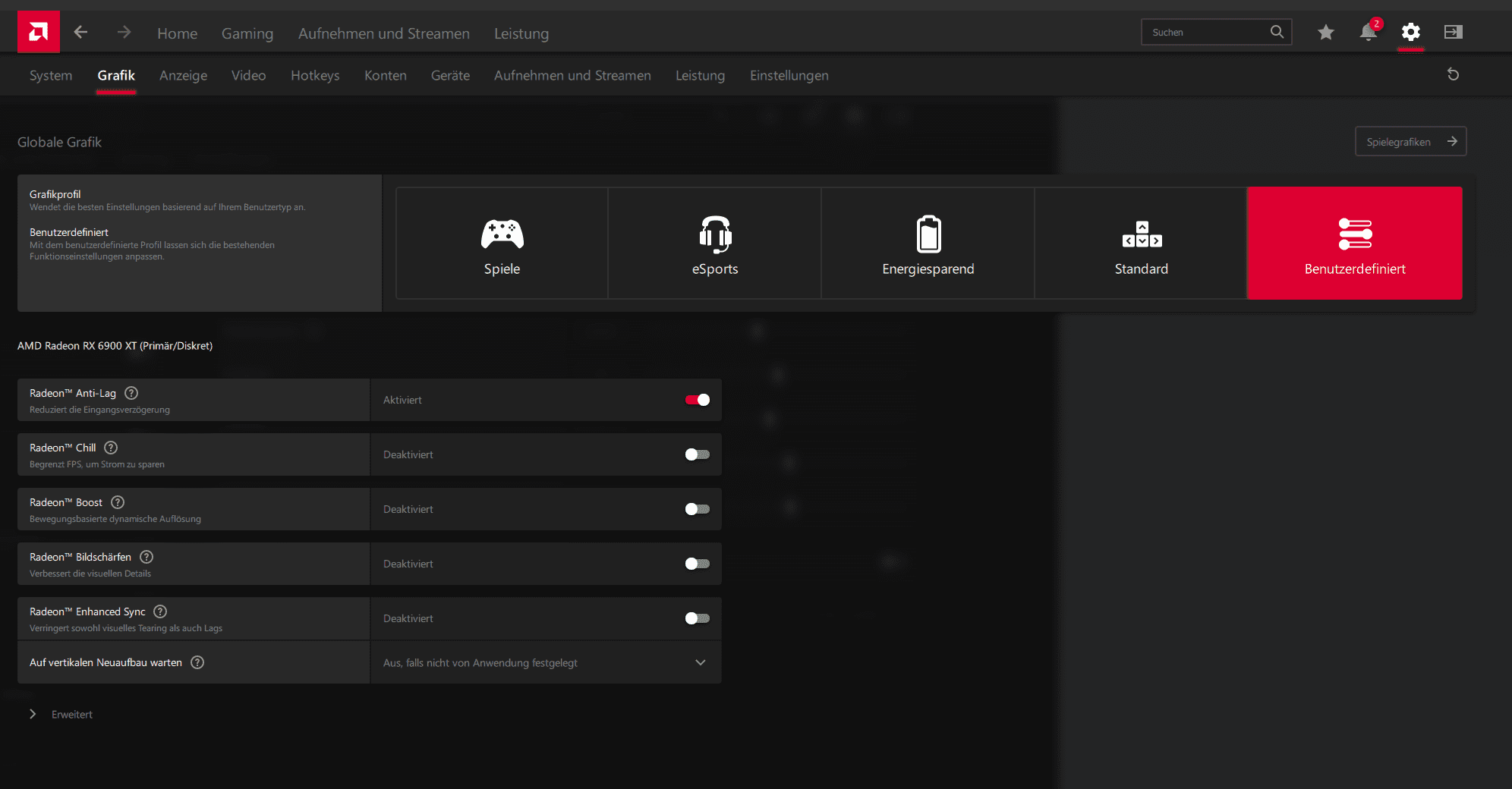
Task: Go back with the left arrow
Action: pyautogui.click(x=80, y=32)
